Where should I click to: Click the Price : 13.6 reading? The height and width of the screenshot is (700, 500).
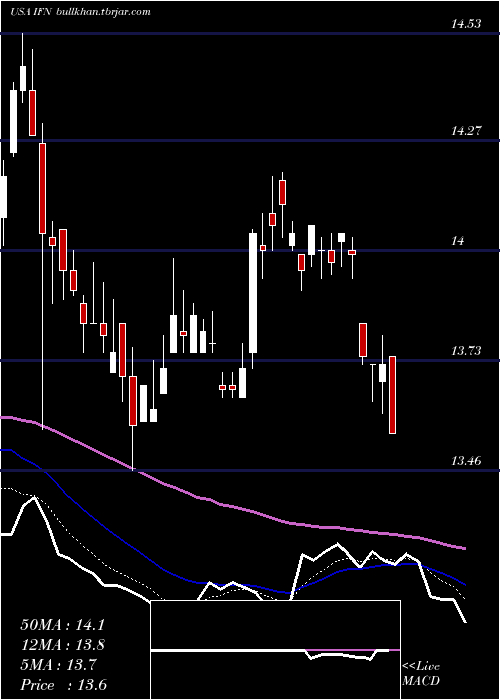(63, 685)
